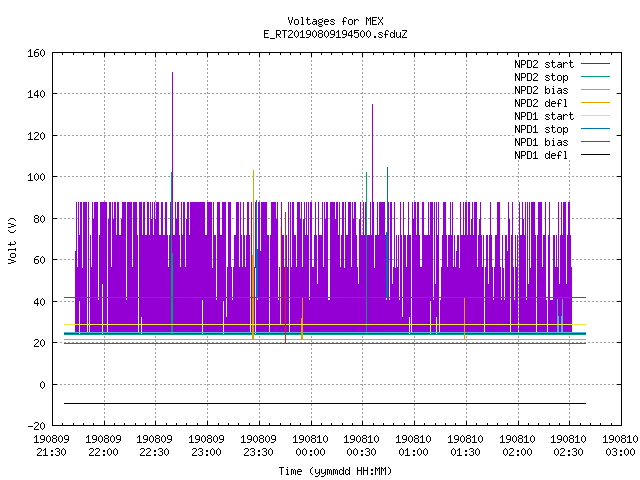Click the 'NPD1 defl' legend label

pos(541,156)
